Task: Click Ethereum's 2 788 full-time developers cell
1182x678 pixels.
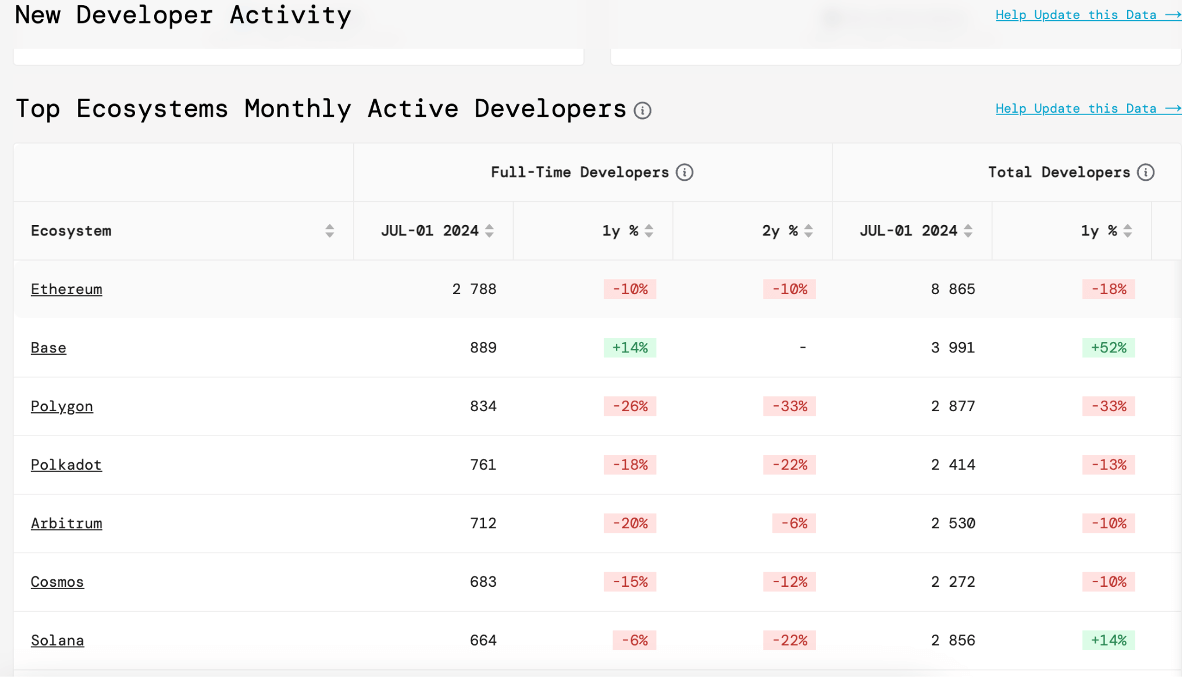Action: [473, 289]
